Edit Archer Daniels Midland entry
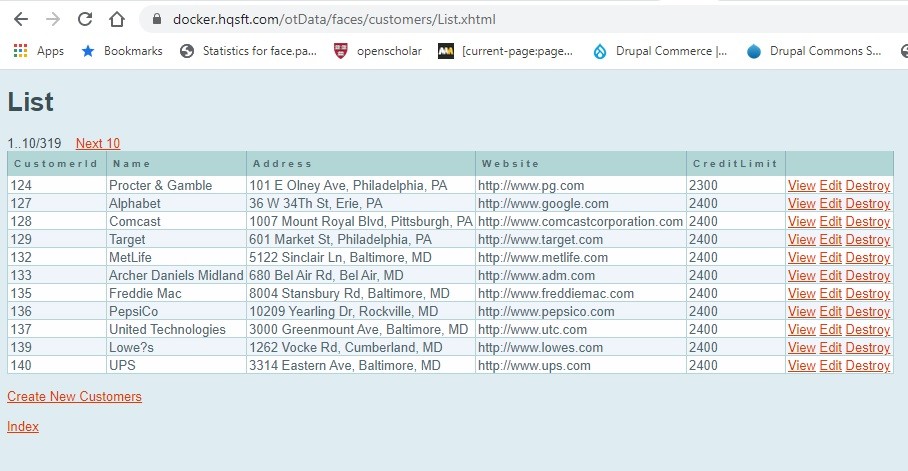This screenshot has height=471, width=908. [x=830, y=275]
